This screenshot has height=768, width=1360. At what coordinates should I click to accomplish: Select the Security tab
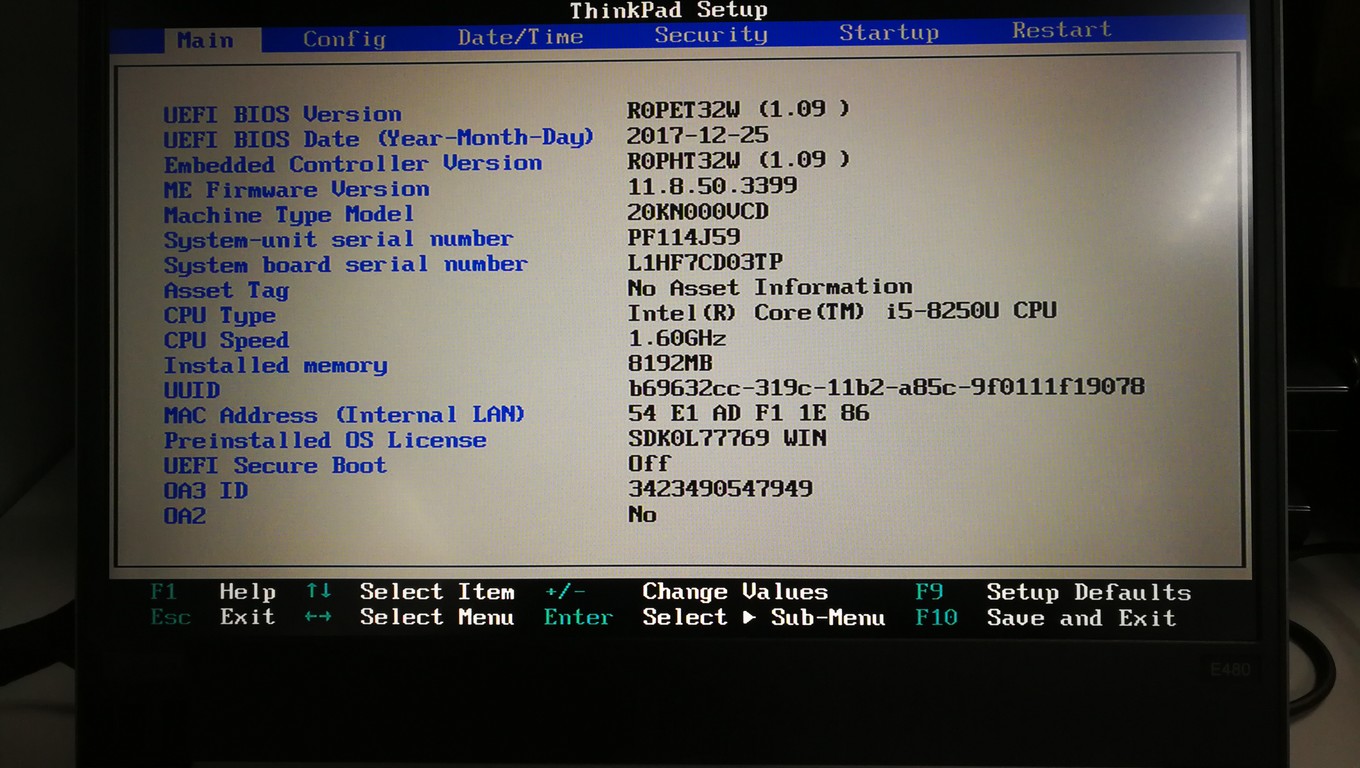click(711, 35)
